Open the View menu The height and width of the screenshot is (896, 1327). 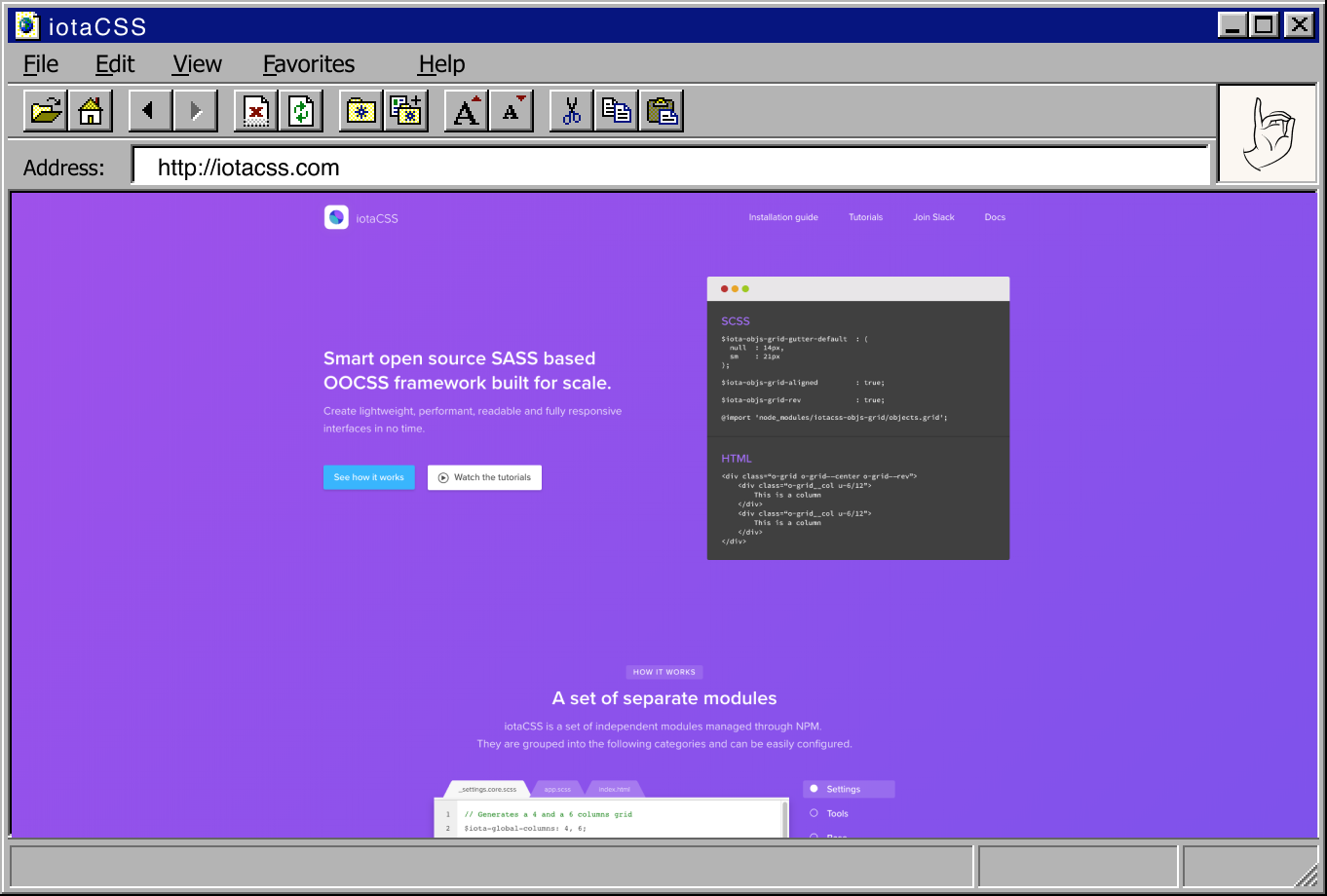198,64
